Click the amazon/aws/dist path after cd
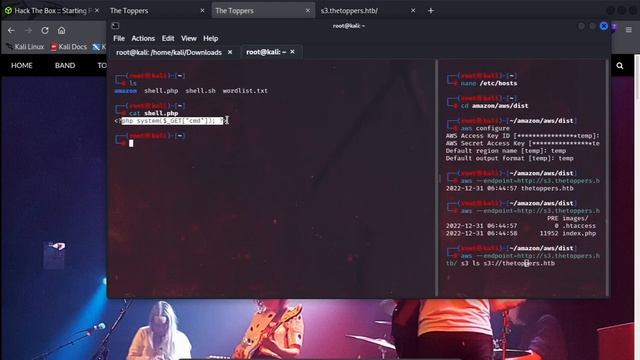The image size is (640, 360). click(500, 106)
